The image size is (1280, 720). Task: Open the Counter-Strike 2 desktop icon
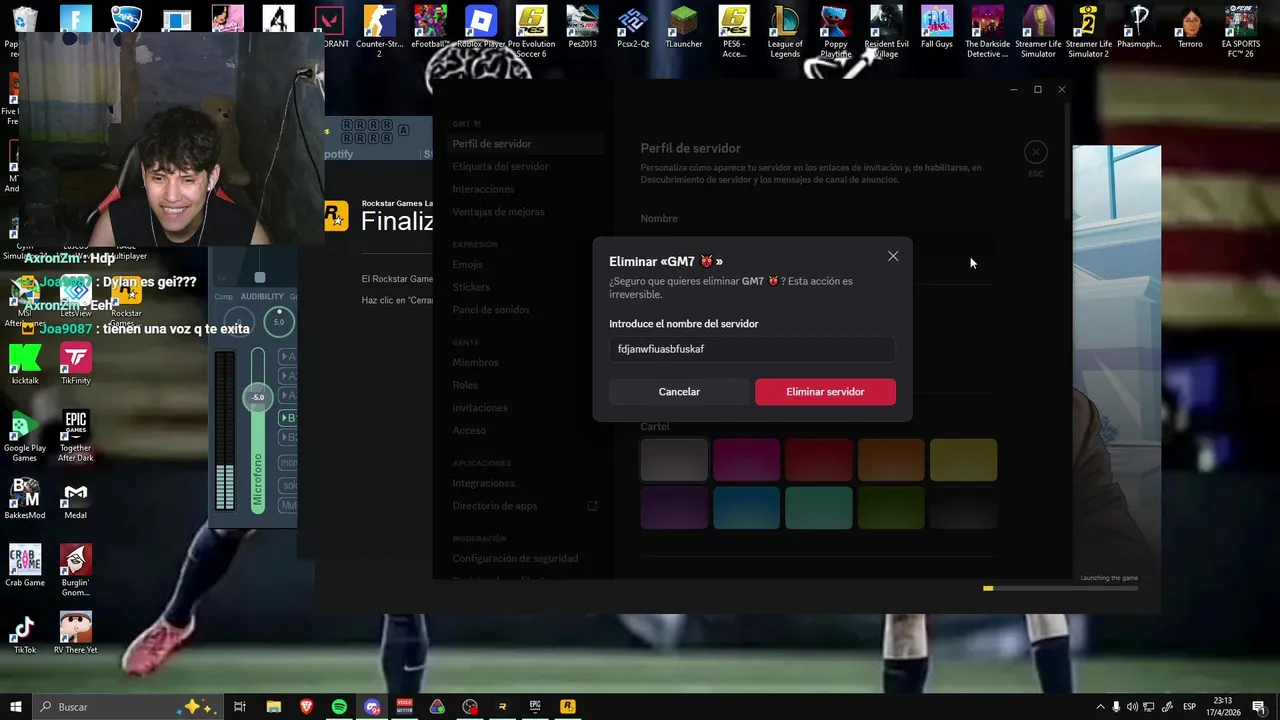click(x=379, y=32)
